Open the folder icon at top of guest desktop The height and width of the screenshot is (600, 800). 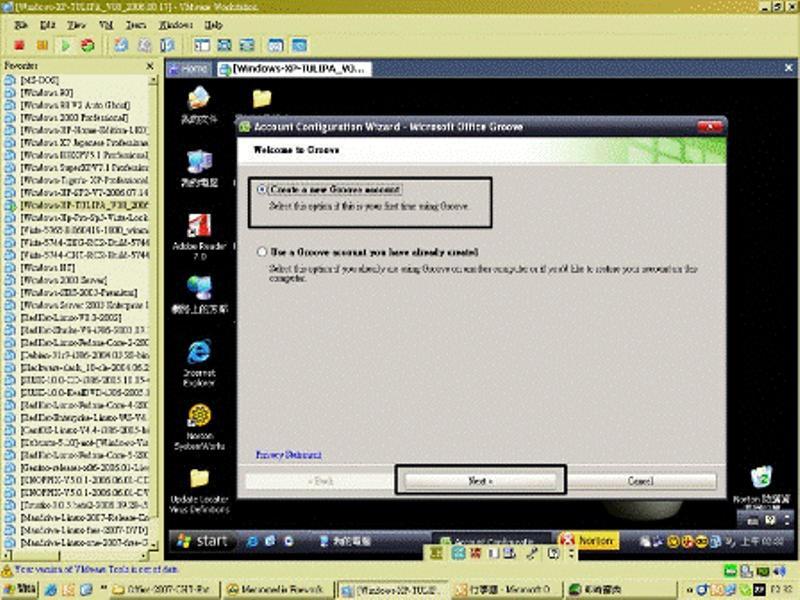262,98
